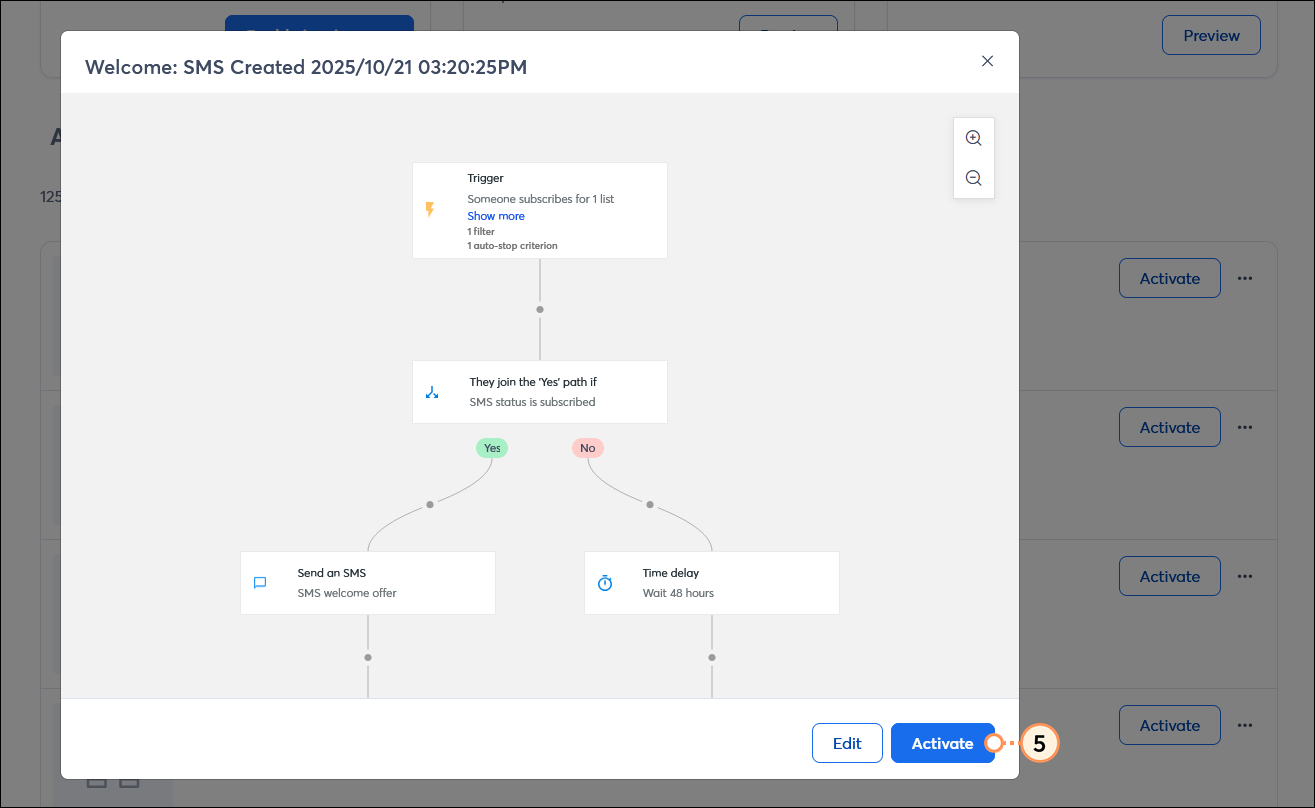Click the chat bubble icon on Send an SMS
This screenshot has height=808, width=1315.
click(x=260, y=582)
